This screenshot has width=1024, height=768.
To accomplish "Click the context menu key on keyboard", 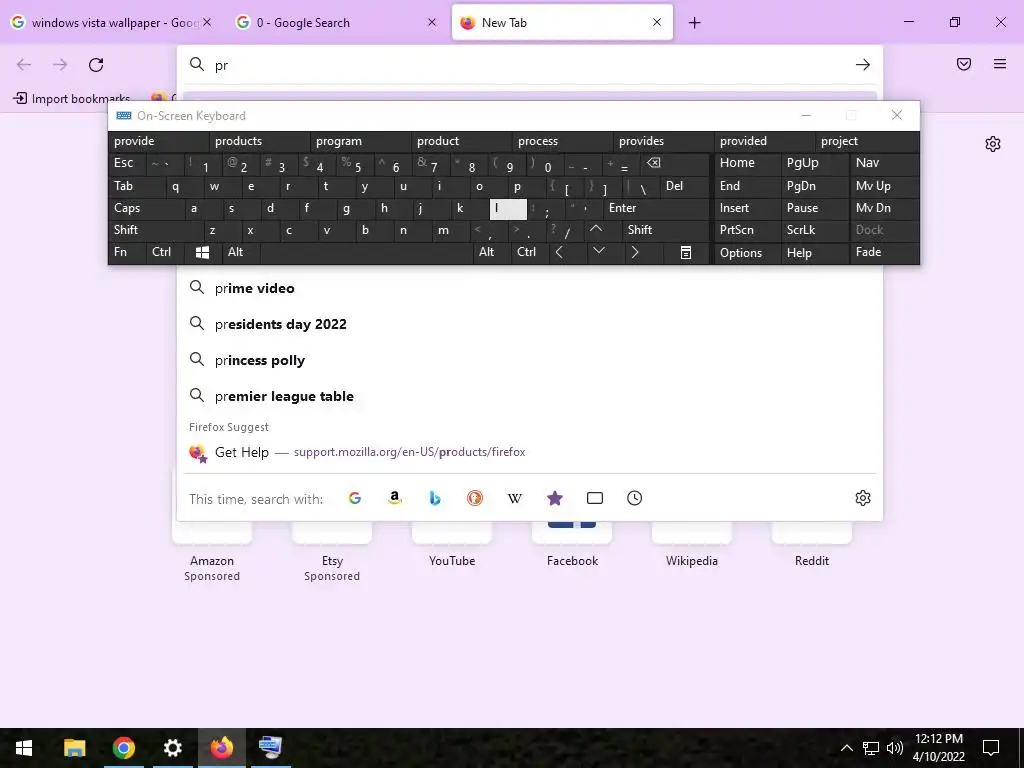I will coord(686,253).
